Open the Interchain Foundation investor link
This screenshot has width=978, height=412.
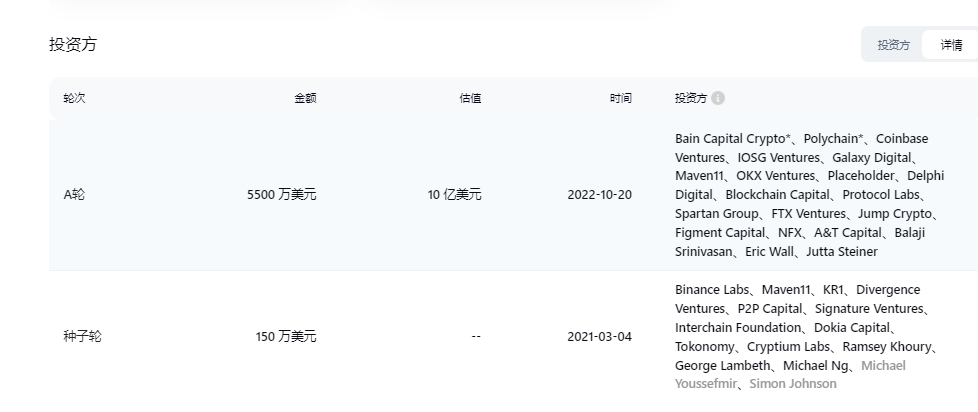pyautogui.click(x=738, y=327)
